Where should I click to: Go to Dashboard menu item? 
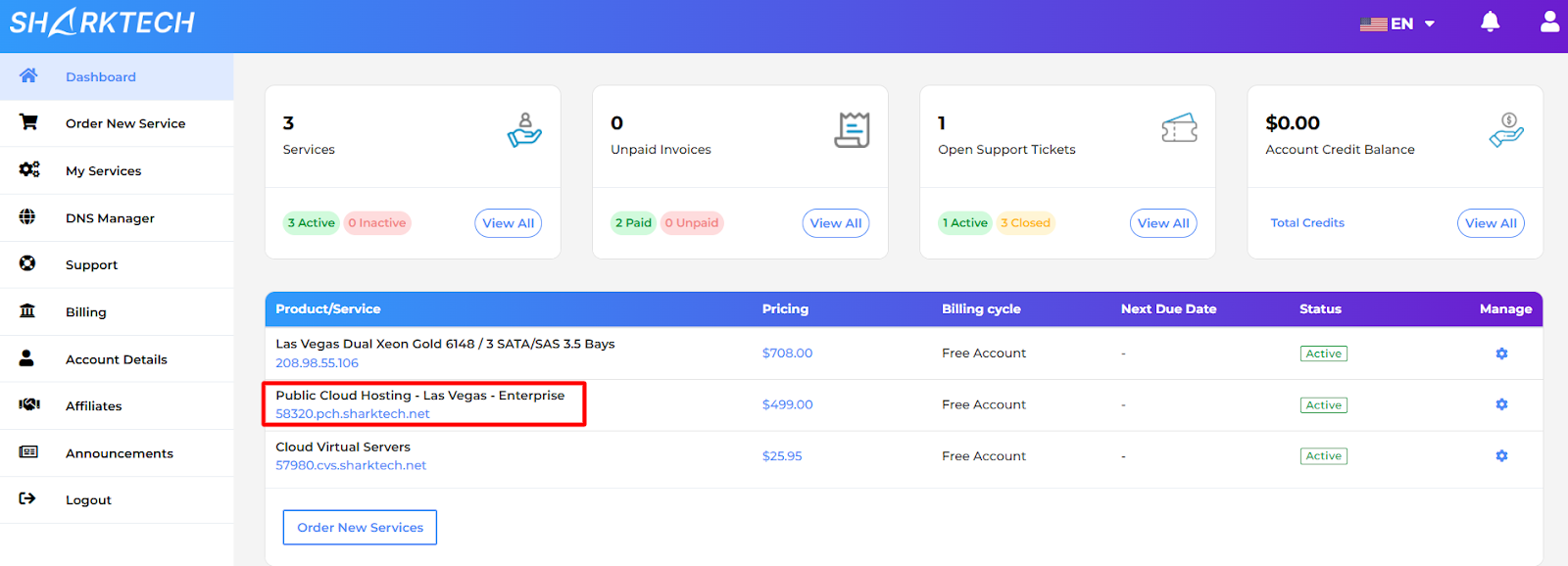click(x=117, y=76)
